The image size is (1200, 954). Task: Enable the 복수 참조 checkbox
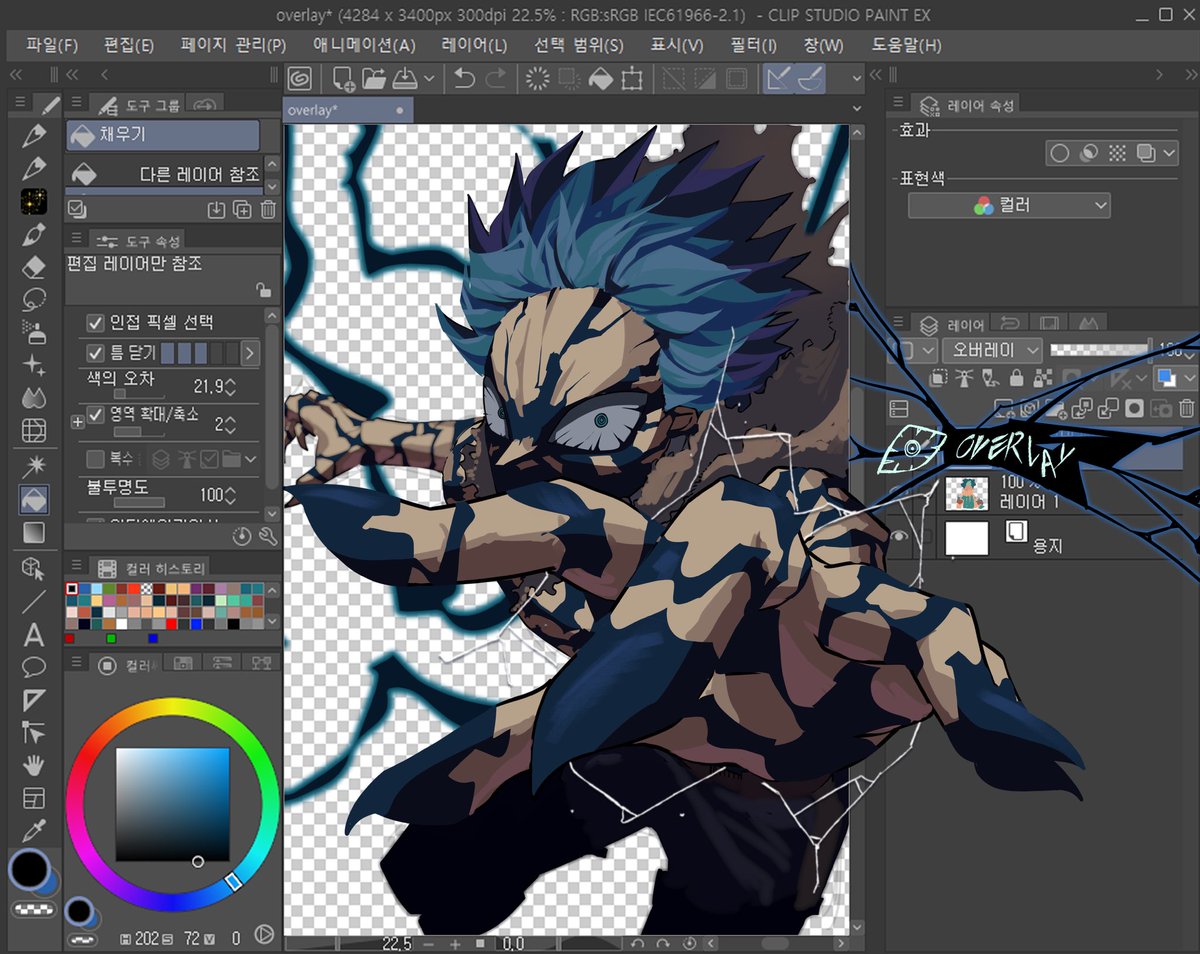coord(96,459)
